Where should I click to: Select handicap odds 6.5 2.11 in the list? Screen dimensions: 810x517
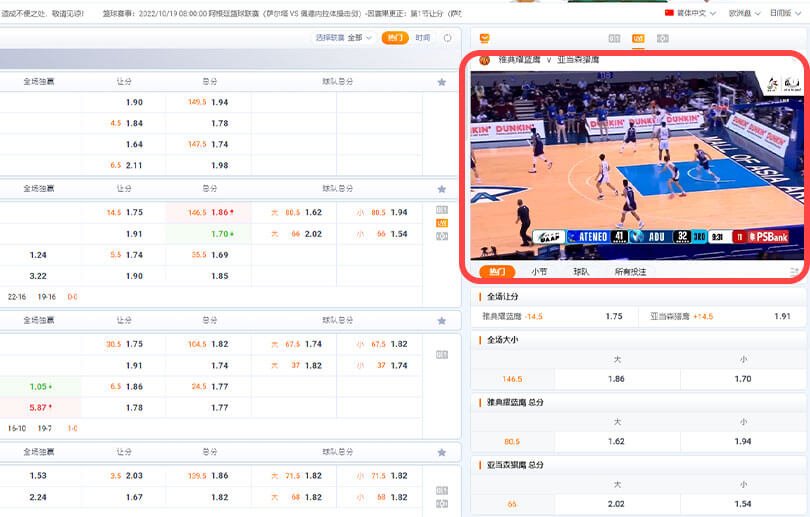[x=123, y=165]
